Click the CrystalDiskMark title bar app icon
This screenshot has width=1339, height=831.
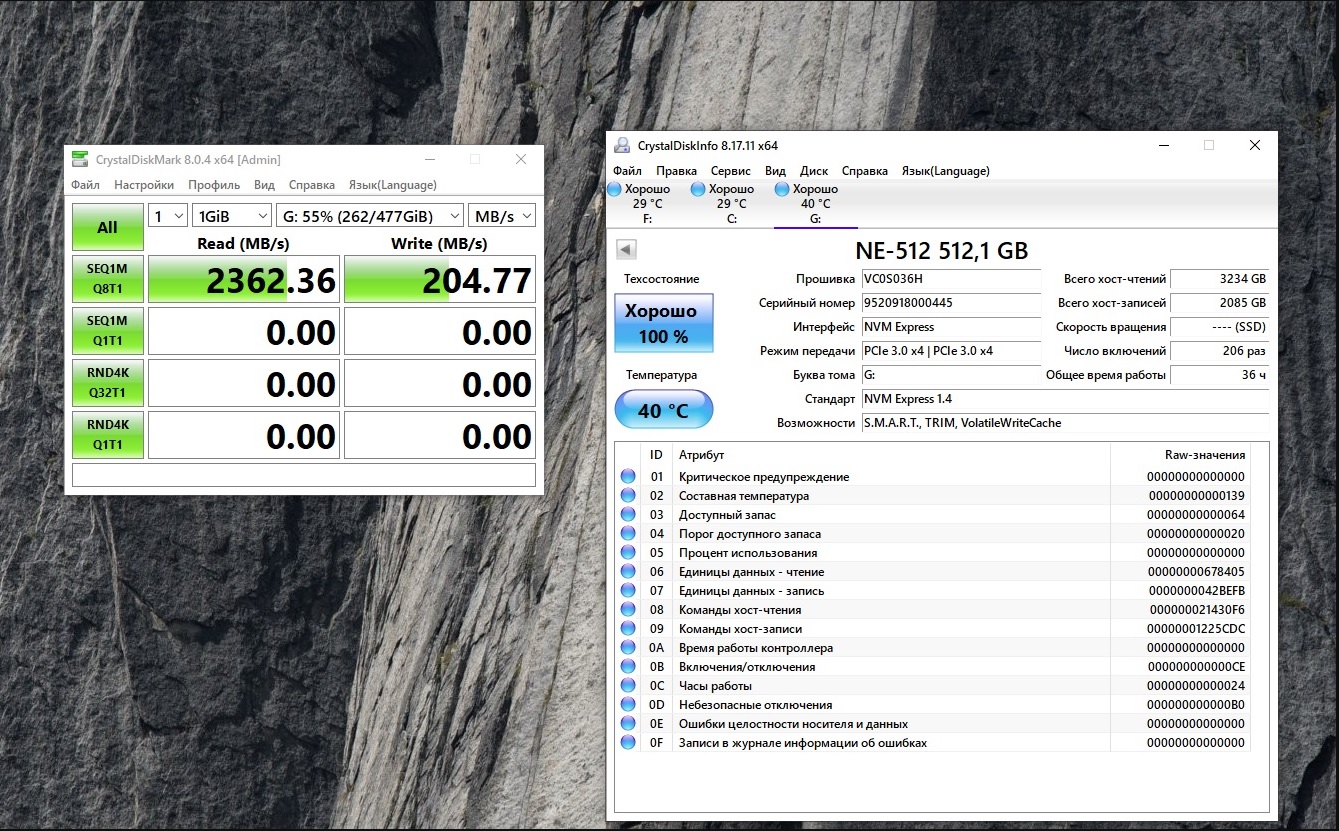(79, 159)
